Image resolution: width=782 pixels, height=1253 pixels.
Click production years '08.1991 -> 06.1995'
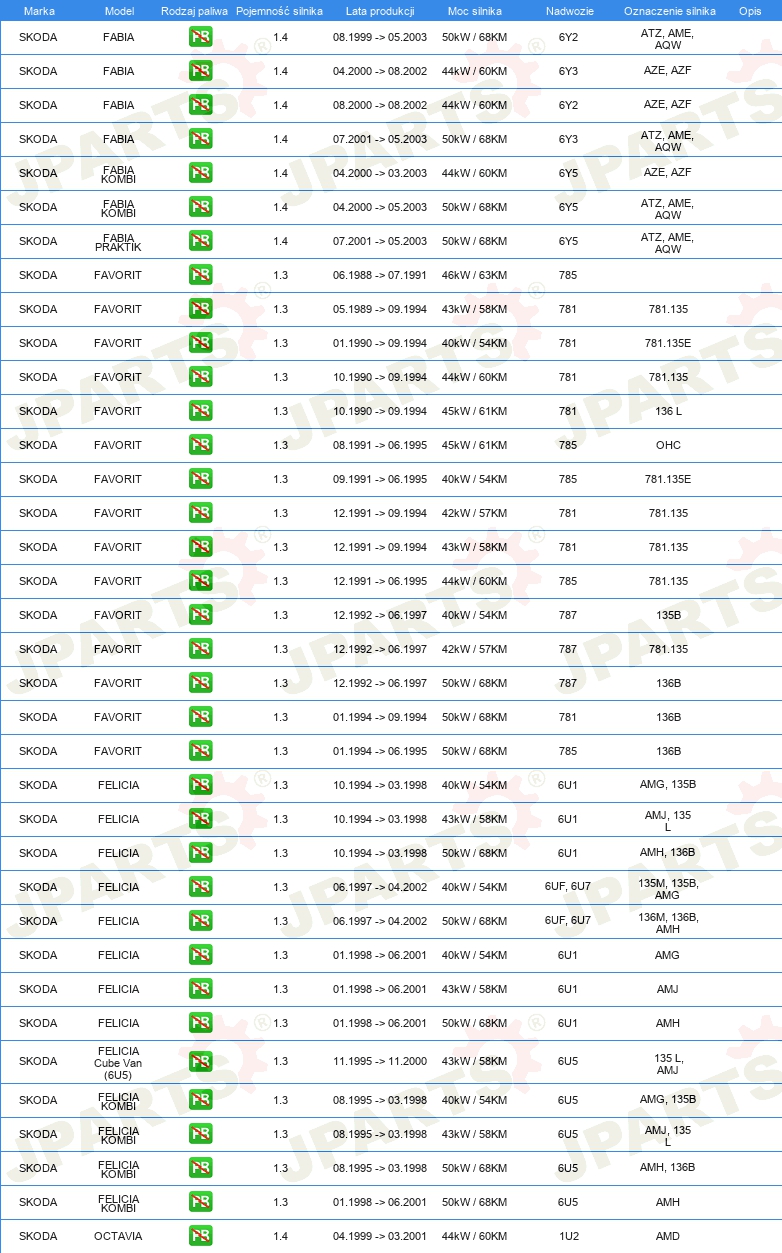pos(380,445)
